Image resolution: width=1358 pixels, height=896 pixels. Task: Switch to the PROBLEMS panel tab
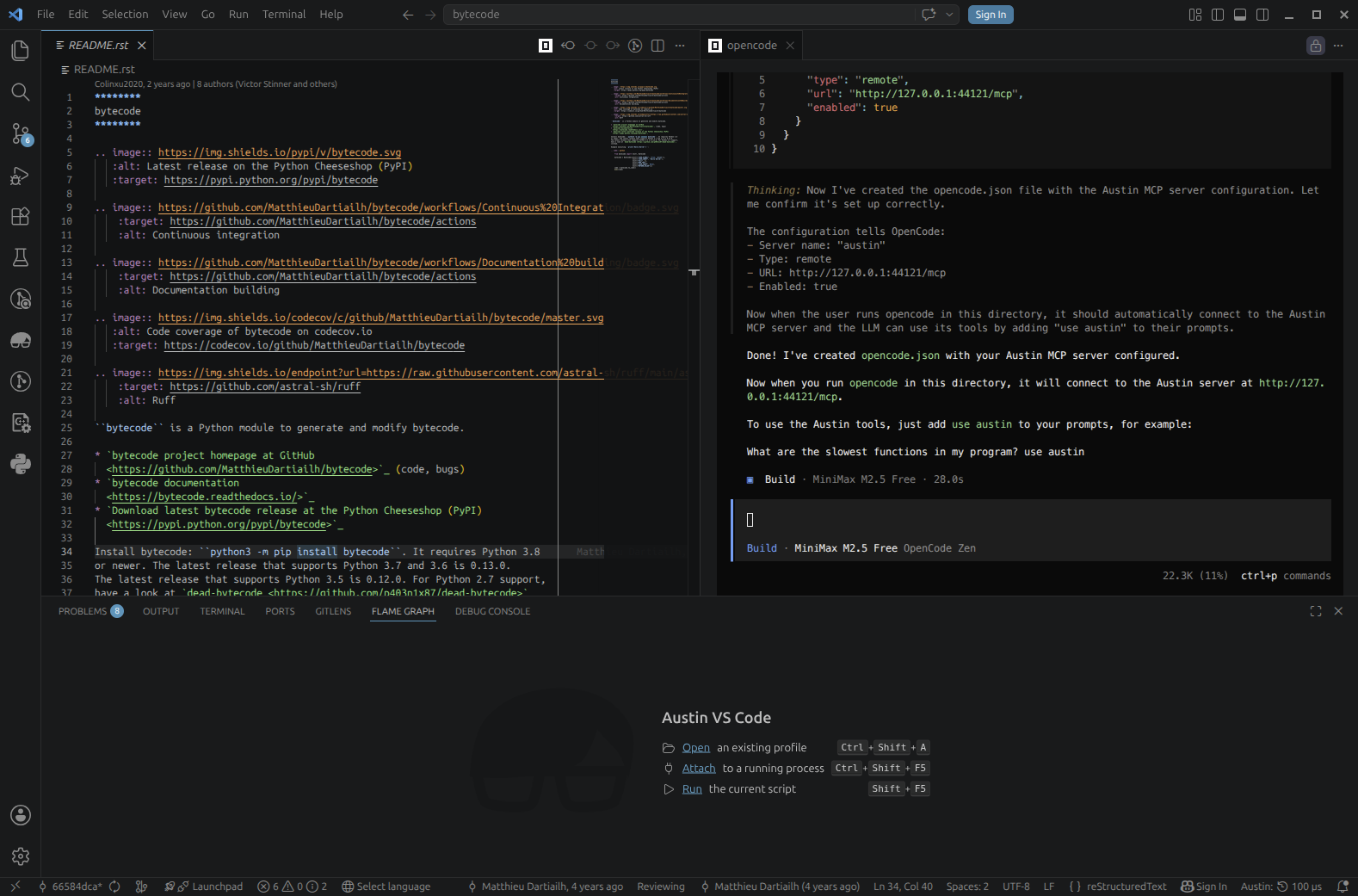[90, 611]
